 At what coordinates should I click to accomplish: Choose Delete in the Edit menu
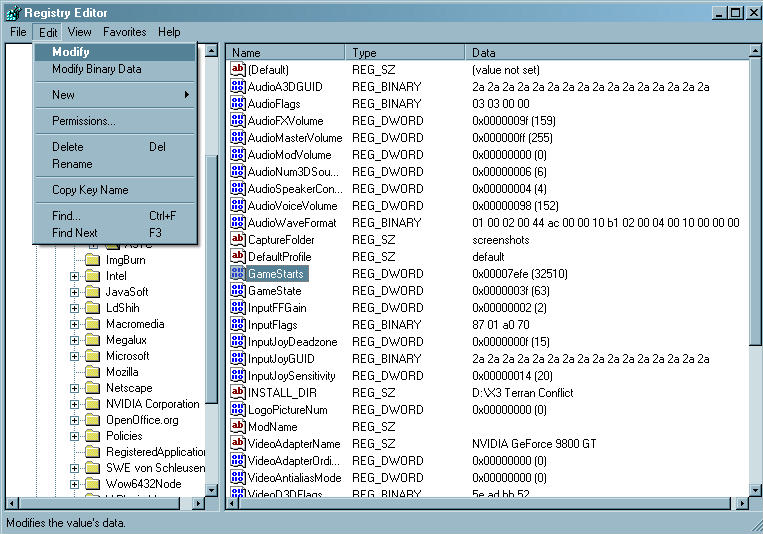pos(115,147)
